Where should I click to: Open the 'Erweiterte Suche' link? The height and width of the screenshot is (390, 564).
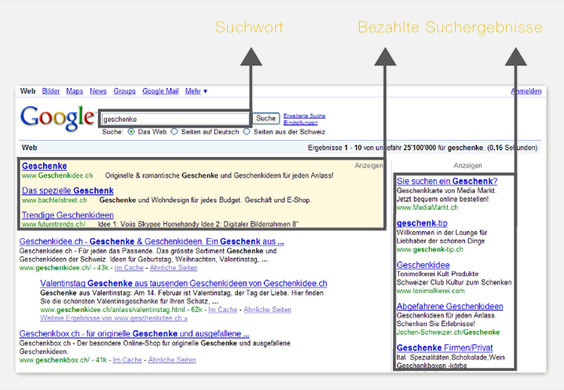point(304,116)
